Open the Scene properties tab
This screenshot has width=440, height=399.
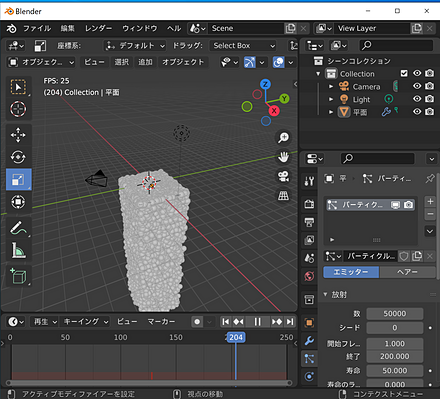coord(309,258)
